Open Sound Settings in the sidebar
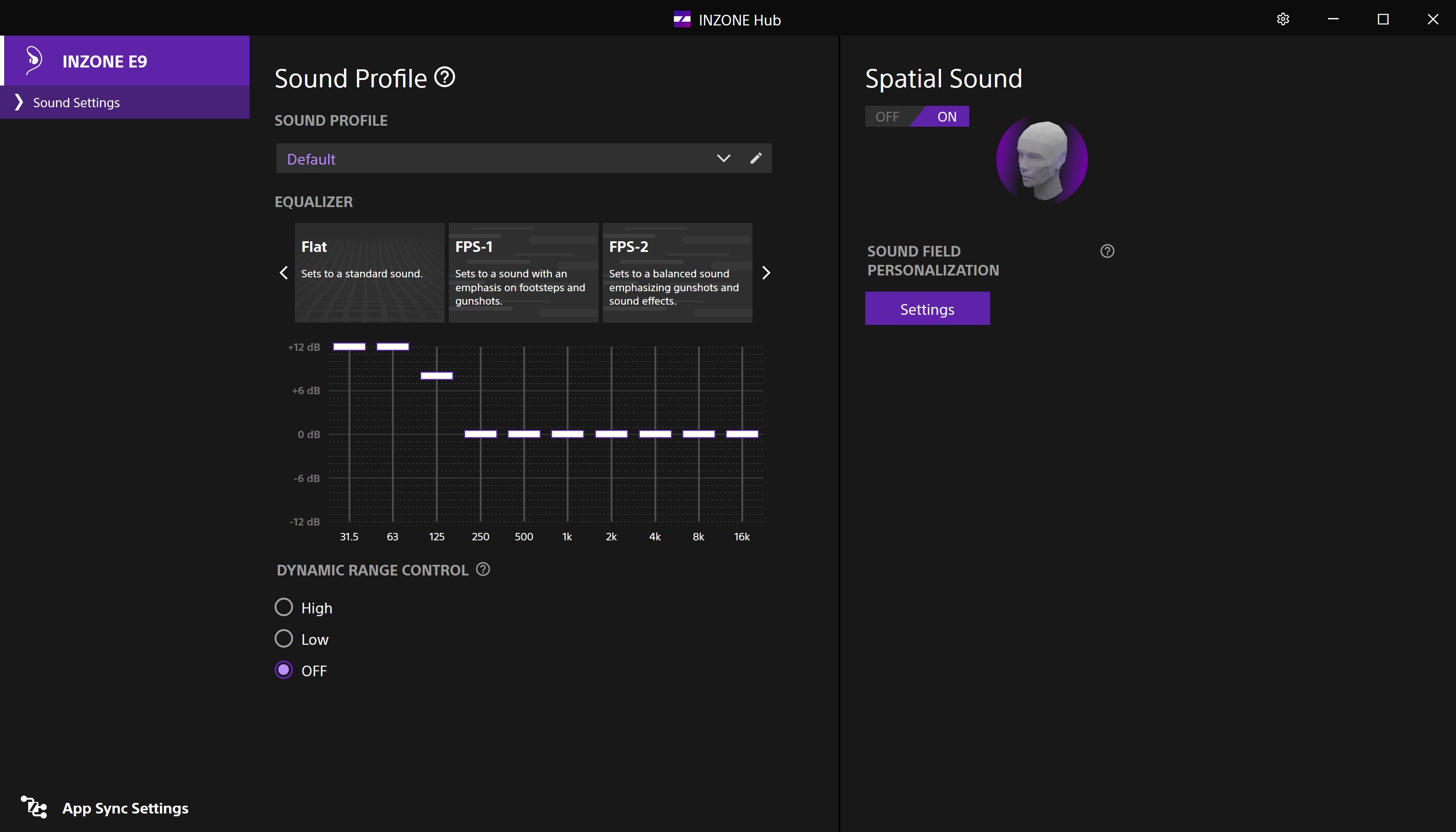1456x832 pixels. [76, 103]
